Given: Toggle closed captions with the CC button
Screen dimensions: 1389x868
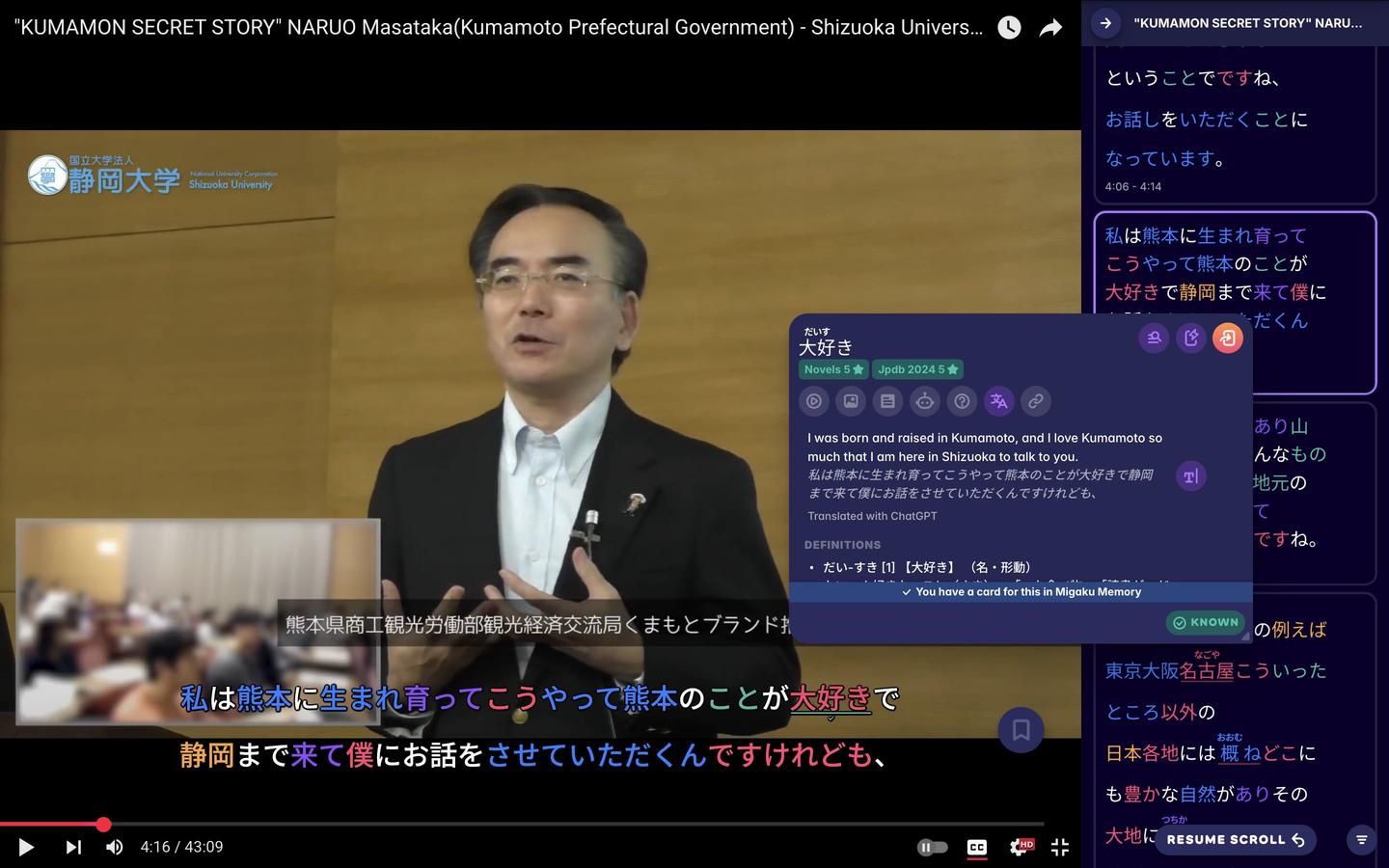Looking at the screenshot, I should pyautogui.click(x=976, y=847).
